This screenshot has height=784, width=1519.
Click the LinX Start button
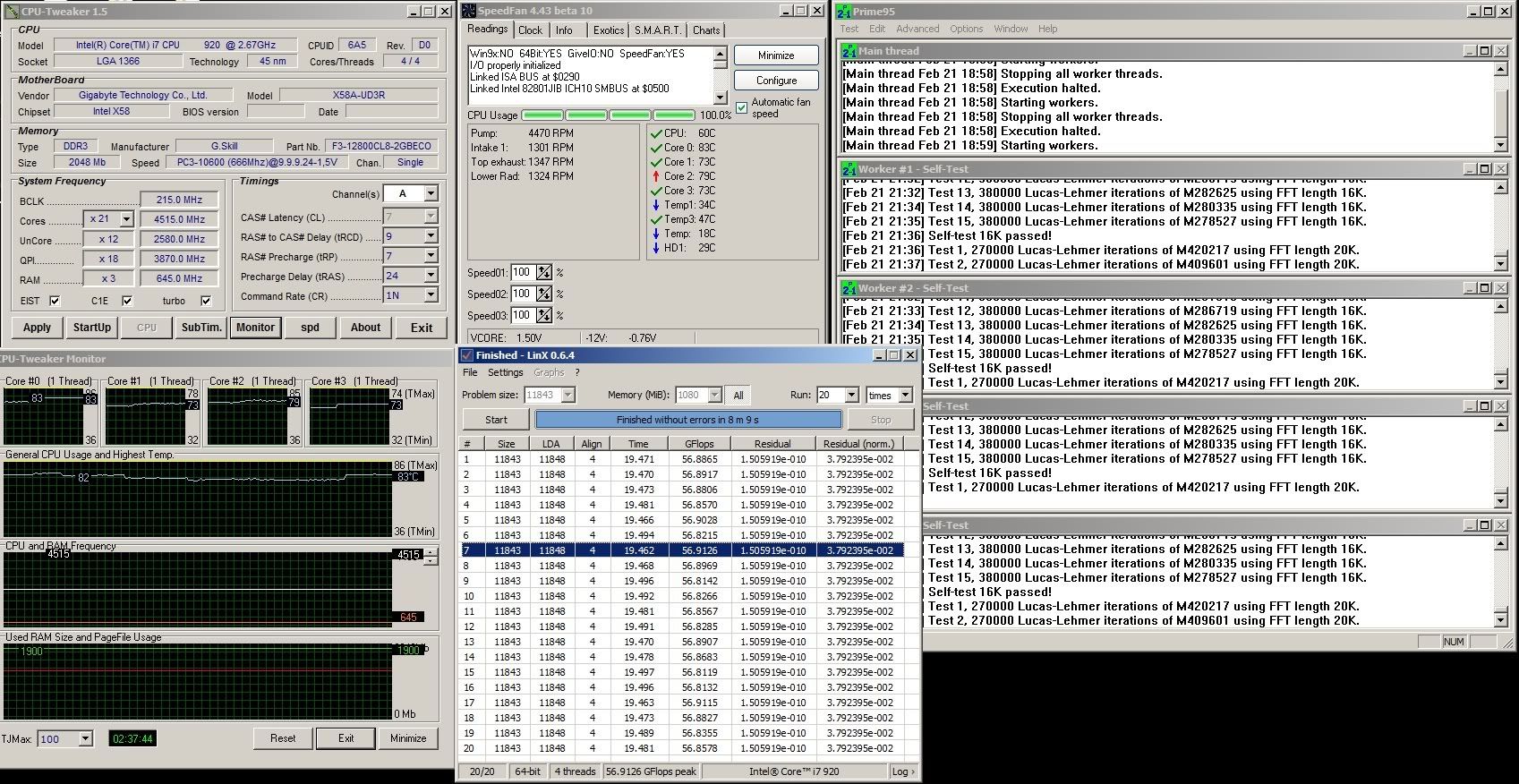(x=496, y=420)
